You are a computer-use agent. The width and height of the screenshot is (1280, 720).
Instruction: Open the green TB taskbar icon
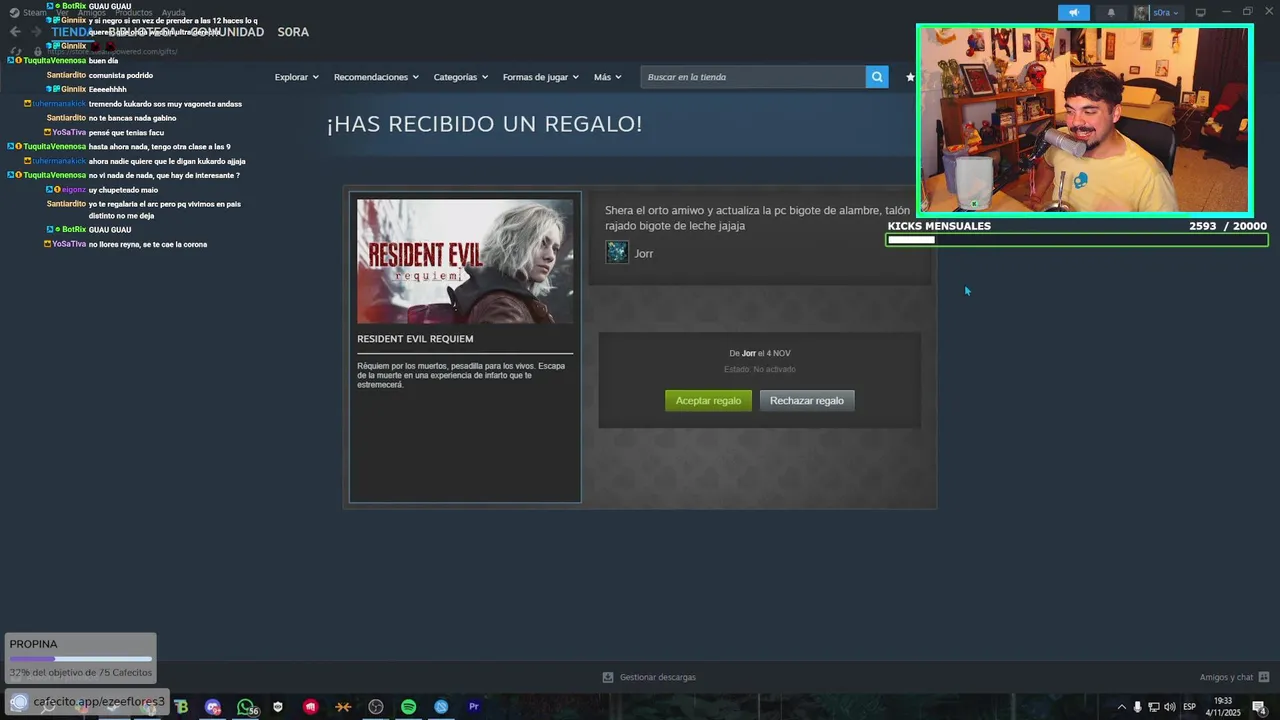point(181,707)
